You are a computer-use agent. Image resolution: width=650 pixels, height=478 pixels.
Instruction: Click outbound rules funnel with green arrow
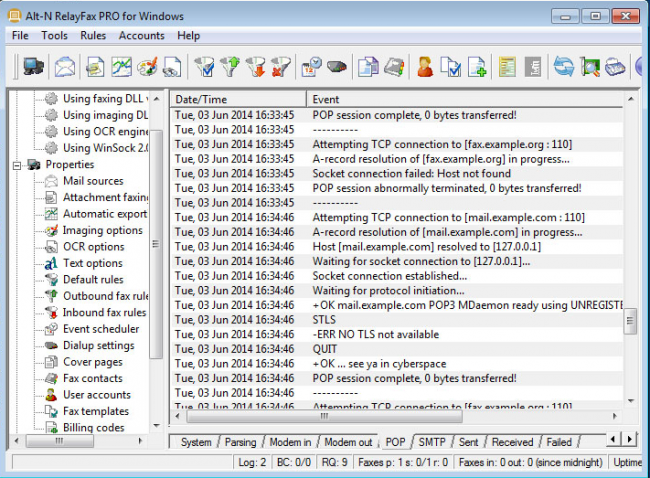click(230, 67)
